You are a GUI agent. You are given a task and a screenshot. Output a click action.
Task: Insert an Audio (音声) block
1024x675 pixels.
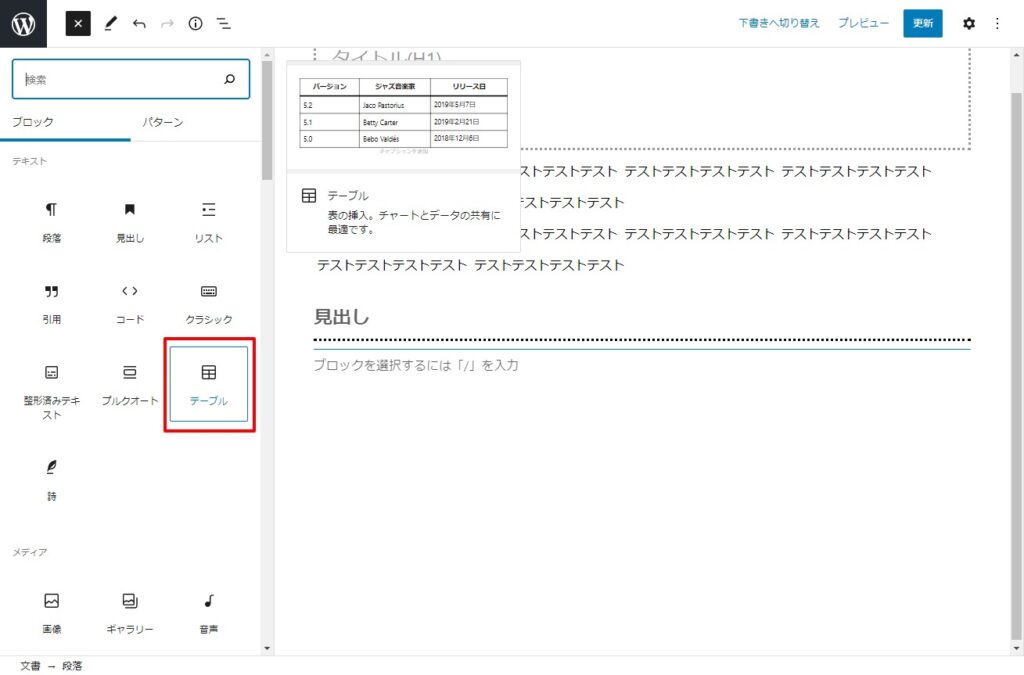tap(209, 612)
